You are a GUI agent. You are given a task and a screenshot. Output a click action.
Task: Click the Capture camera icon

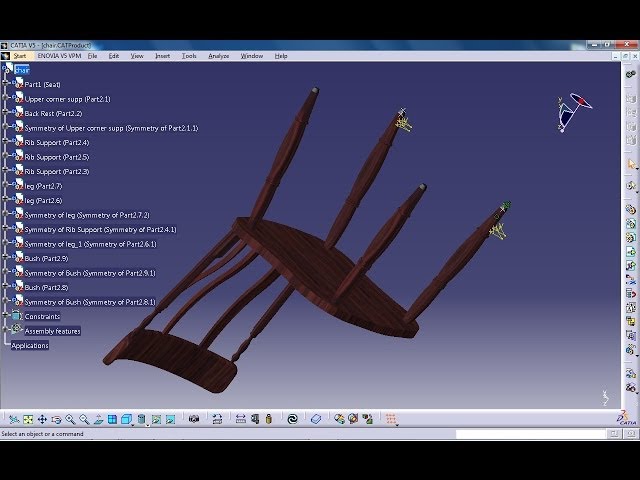point(194,419)
